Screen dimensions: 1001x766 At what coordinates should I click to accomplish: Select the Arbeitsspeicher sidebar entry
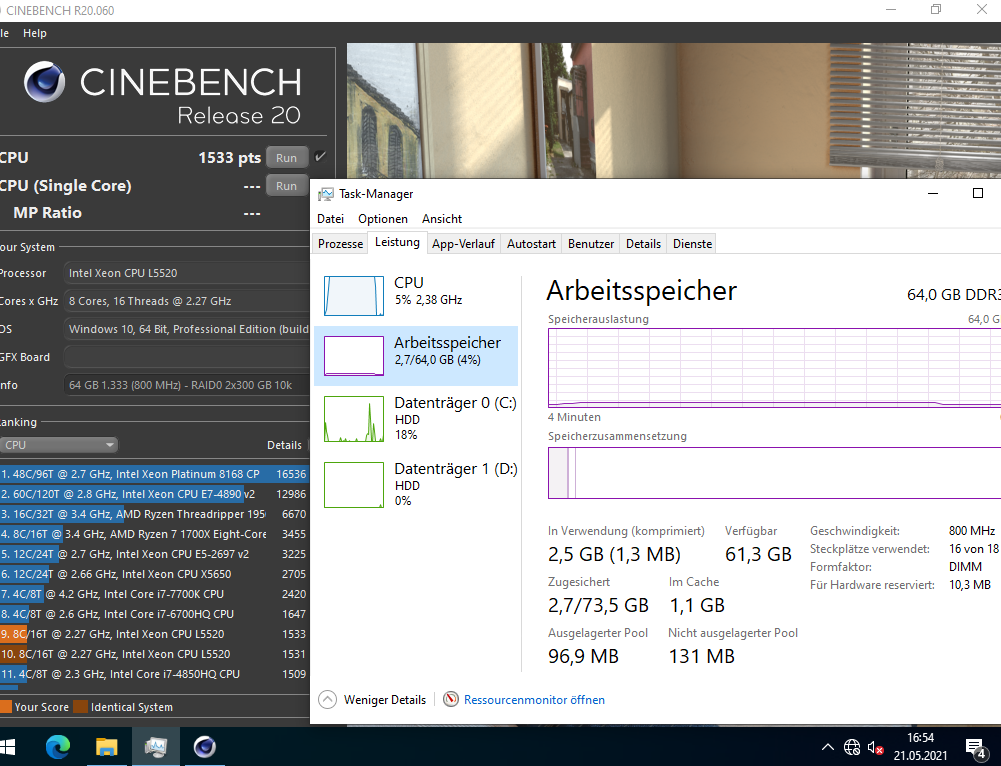coord(416,356)
